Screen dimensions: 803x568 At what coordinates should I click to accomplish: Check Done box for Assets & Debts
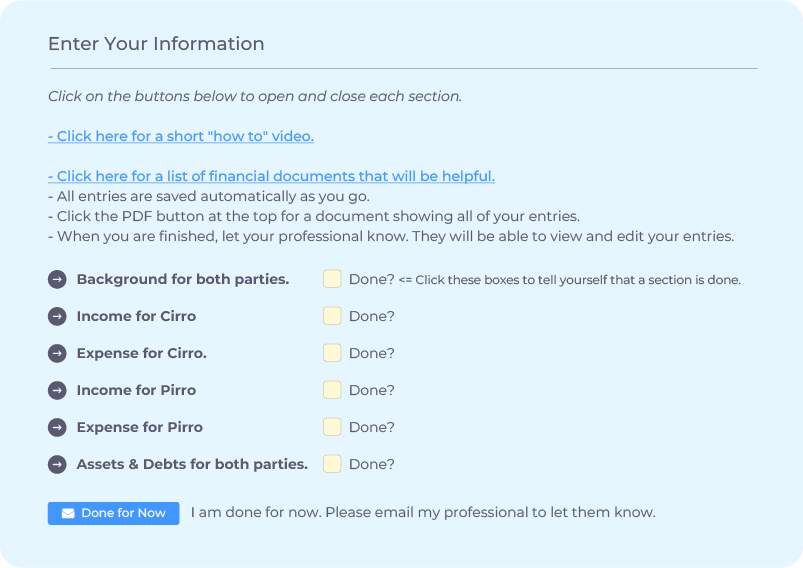[x=332, y=464]
